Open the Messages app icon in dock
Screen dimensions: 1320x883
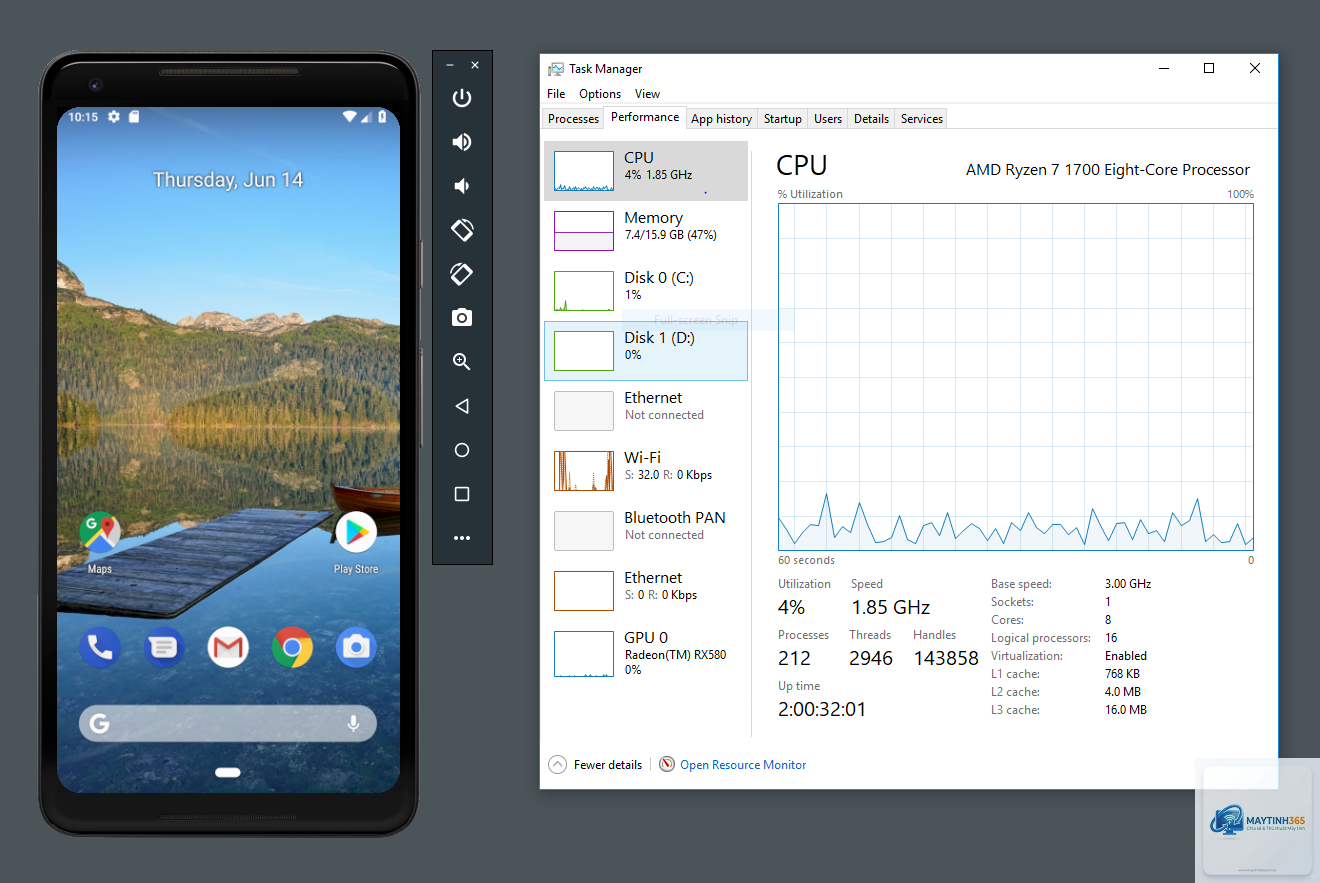pyautogui.click(x=164, y=649)
